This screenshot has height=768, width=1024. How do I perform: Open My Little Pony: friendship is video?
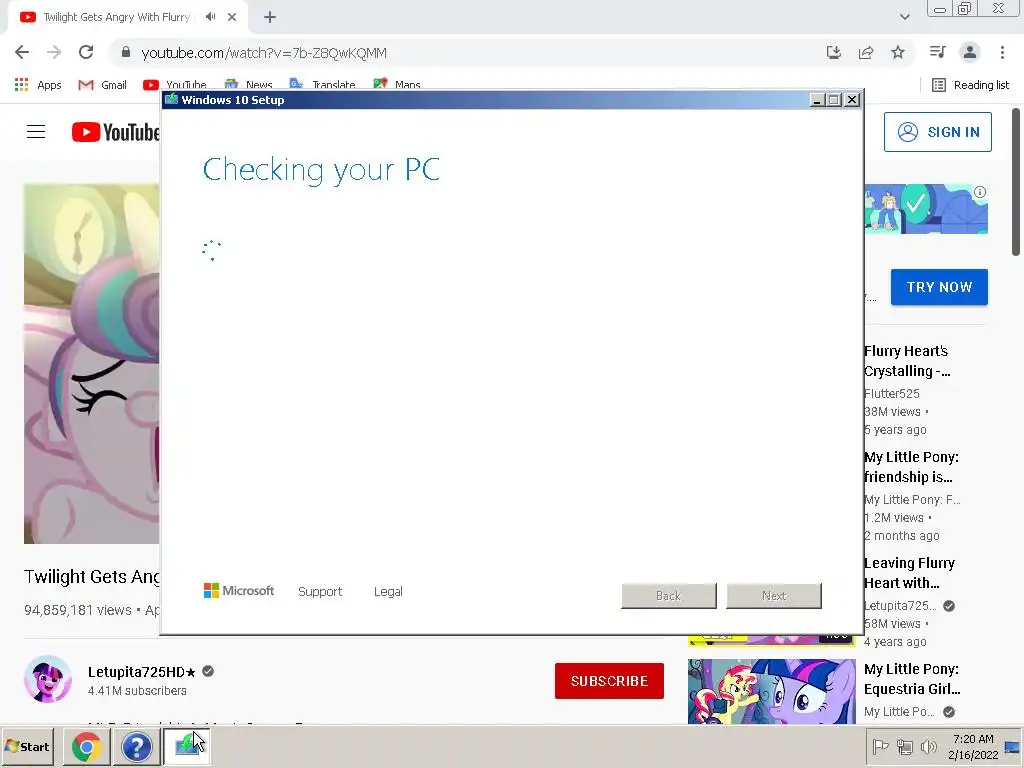pos(911,467)
